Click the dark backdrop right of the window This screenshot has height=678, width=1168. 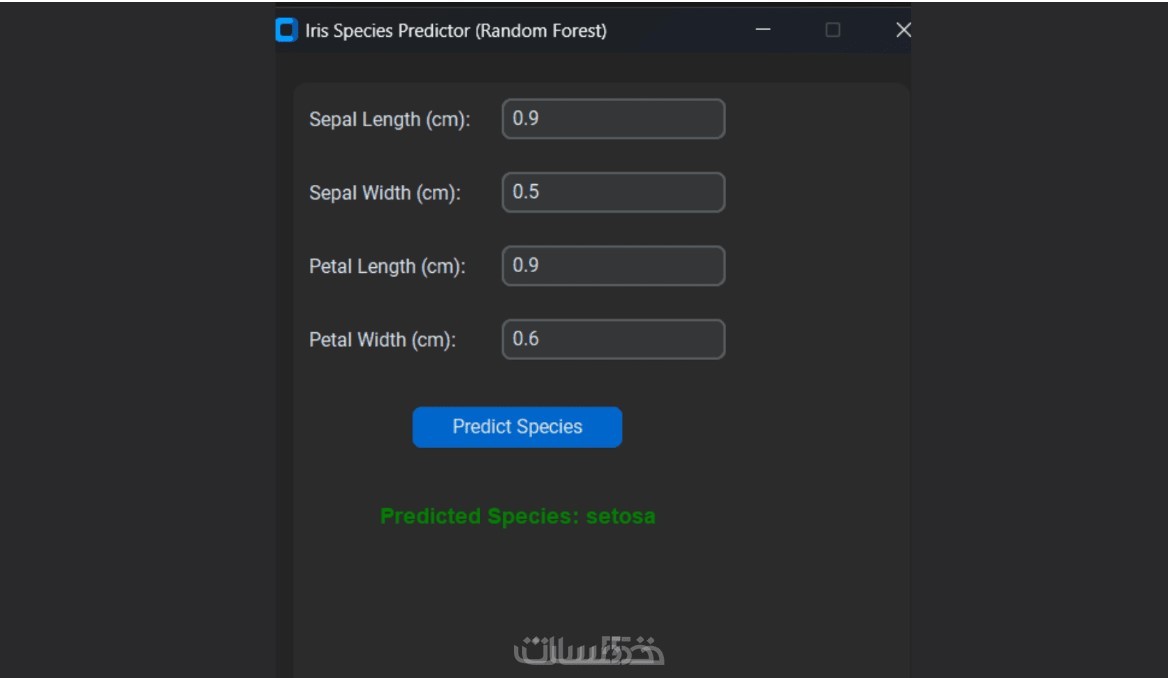click(x=1038, y=340)
